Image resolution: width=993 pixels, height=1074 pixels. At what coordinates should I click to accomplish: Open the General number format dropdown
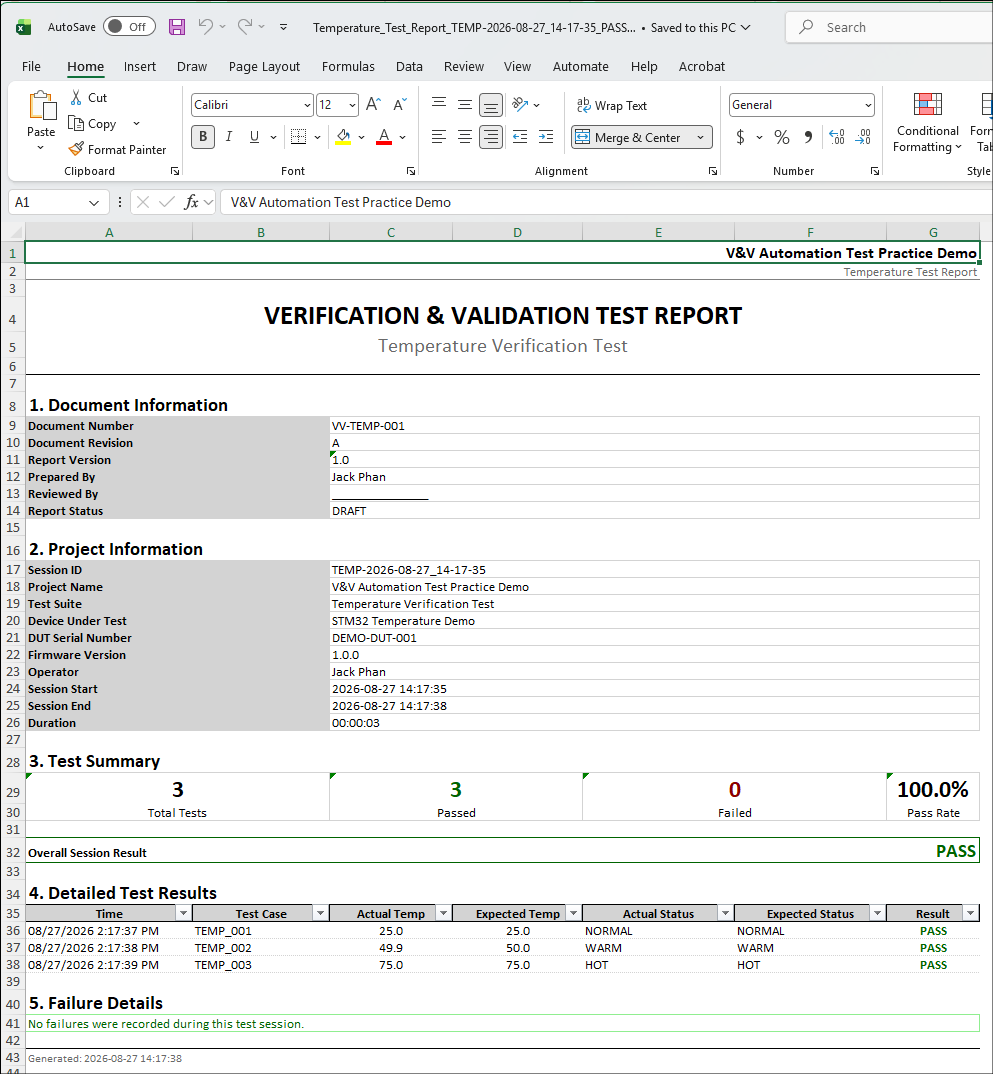point(868,105)
